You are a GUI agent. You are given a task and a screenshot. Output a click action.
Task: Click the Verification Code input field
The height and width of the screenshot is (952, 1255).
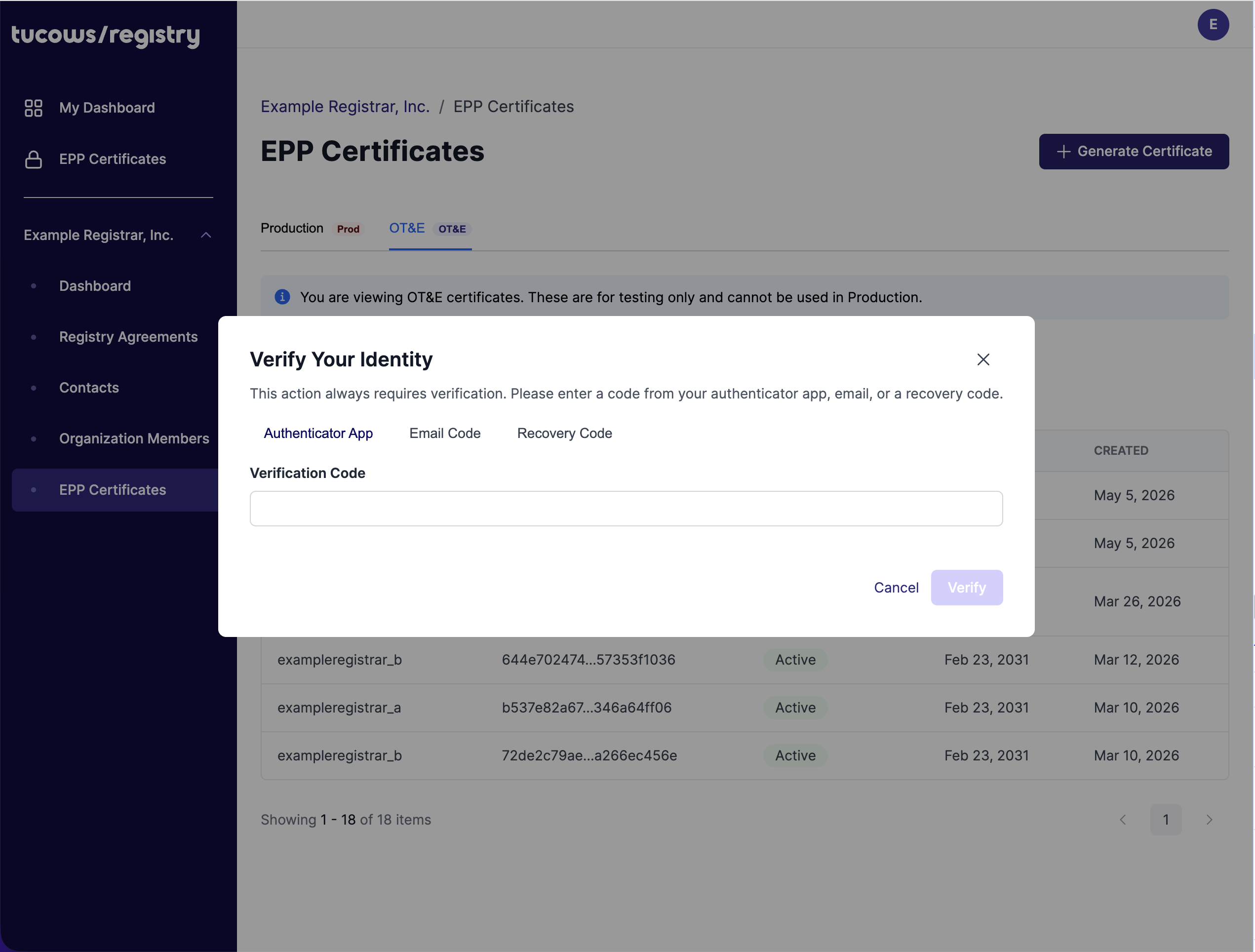coord(626,508)
